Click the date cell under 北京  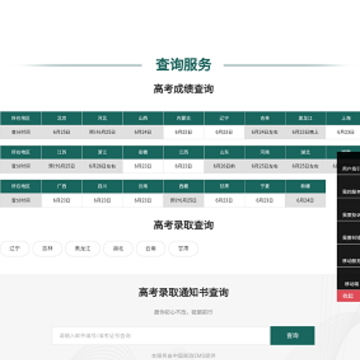(x=62, y=132)
